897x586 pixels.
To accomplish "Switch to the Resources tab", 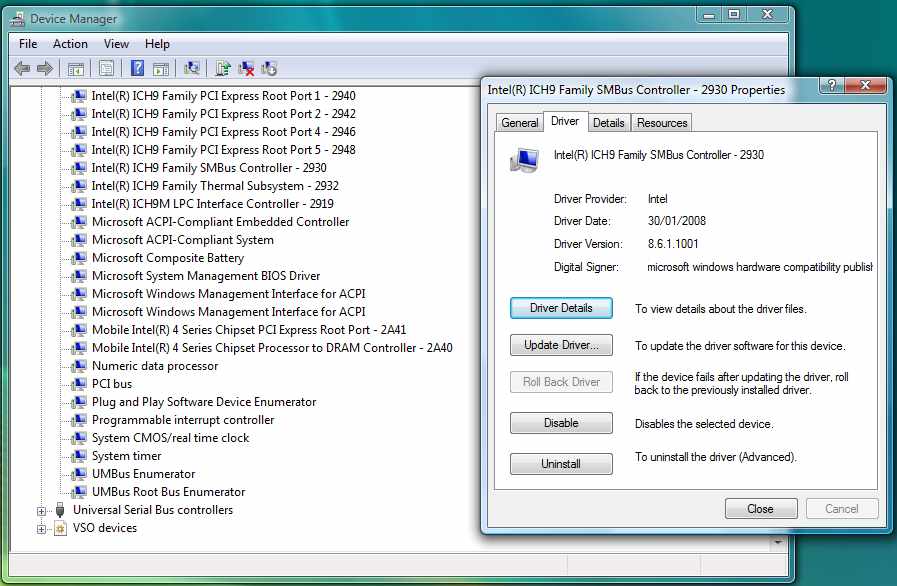I will point(662,122).
